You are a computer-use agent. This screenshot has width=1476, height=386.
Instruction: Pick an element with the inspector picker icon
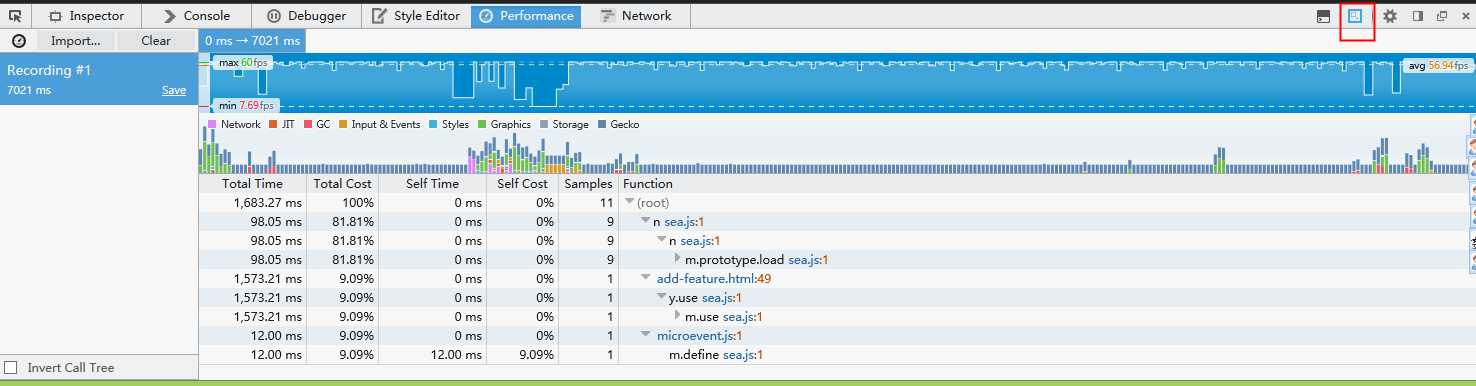tap(15, 15)
